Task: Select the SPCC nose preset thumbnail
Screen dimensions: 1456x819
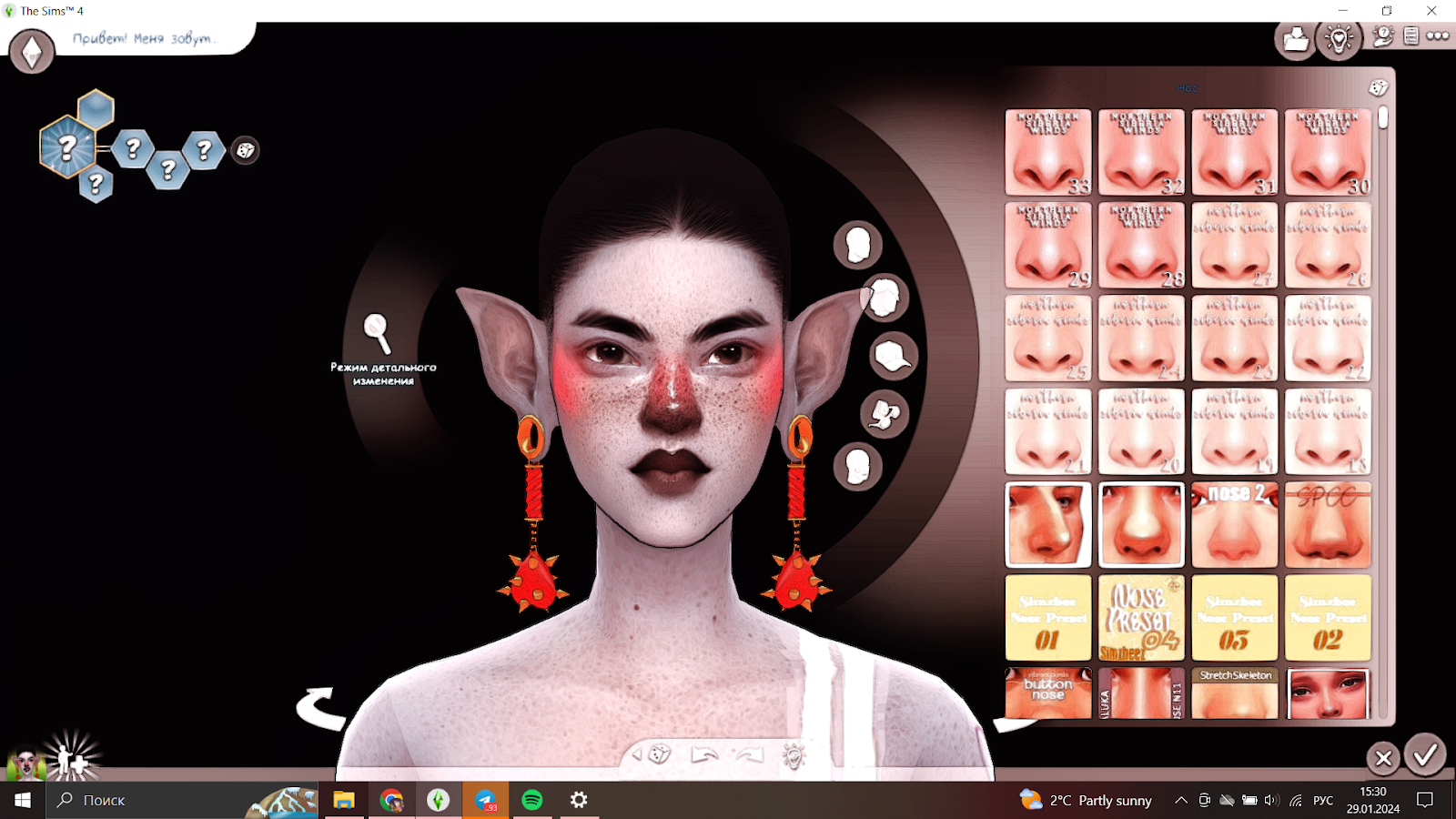Action: tap(1328, 525)
